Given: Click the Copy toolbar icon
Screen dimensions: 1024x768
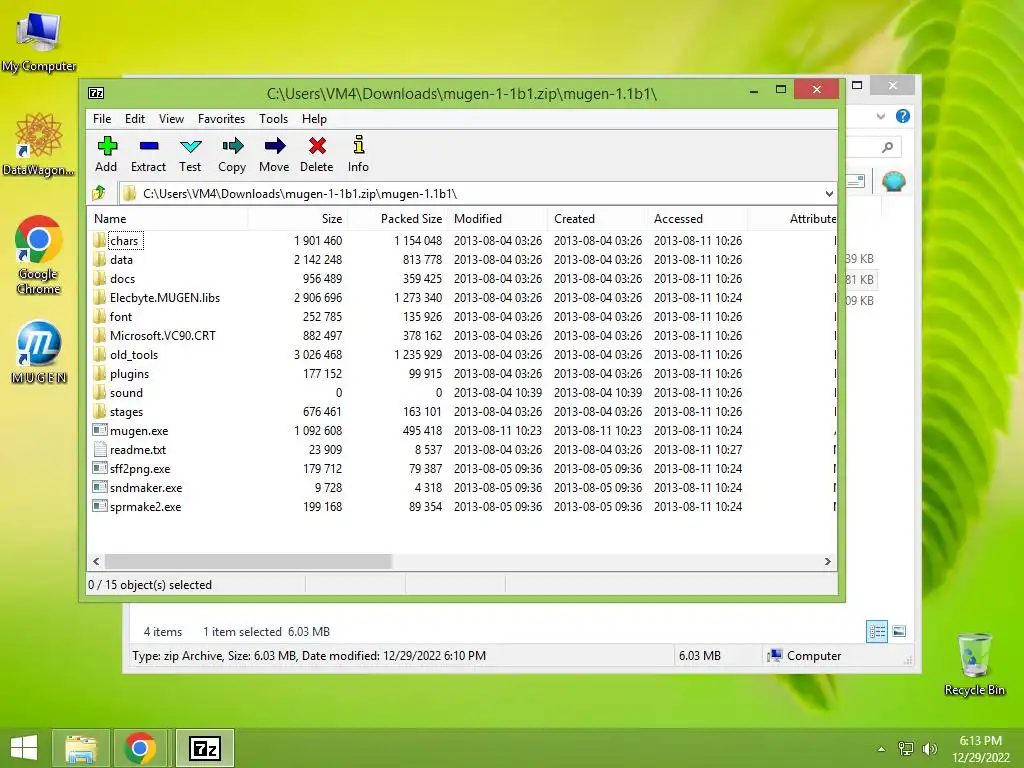Looking at the screenshot, I should point(232,146).
